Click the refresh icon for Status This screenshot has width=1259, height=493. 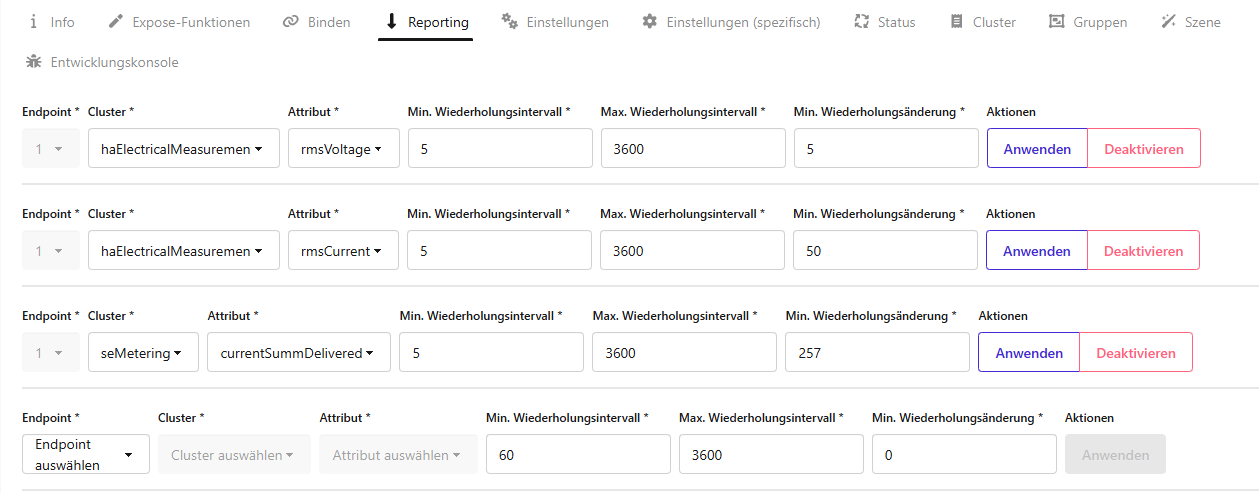pos(861,22)
